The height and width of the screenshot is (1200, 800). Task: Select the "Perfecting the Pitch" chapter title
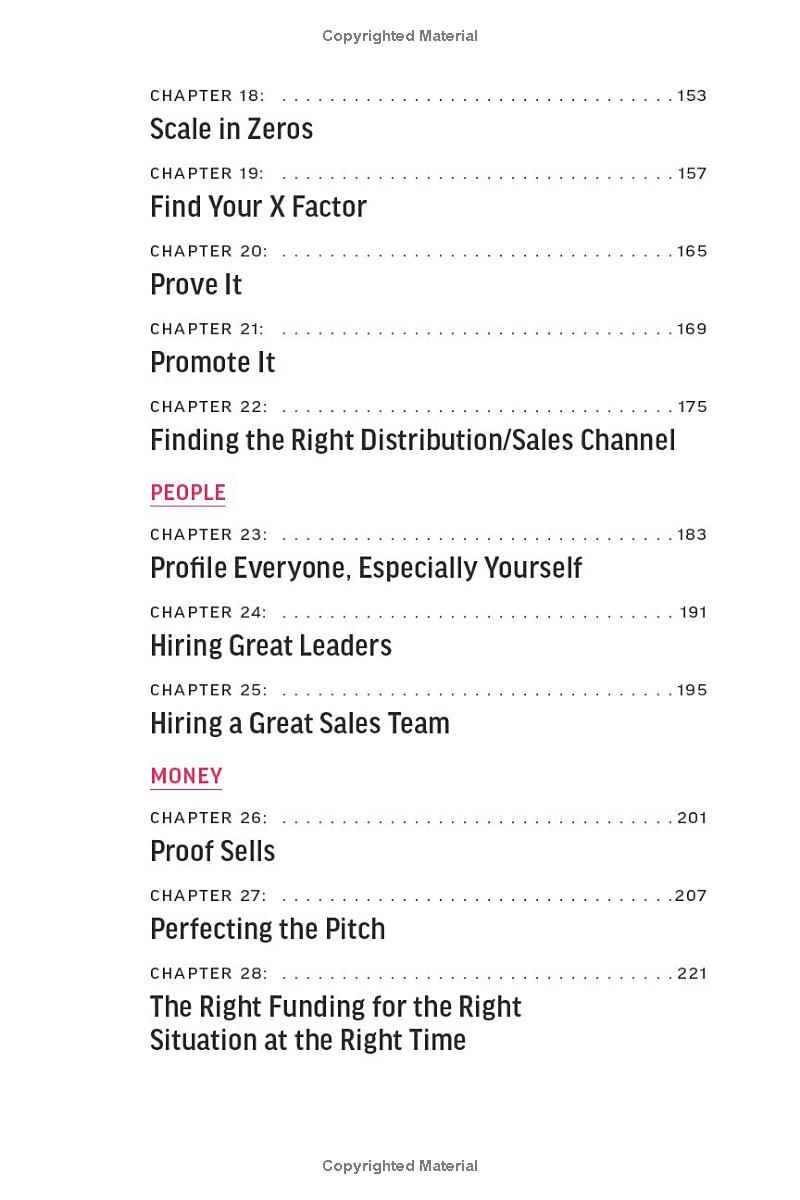267,929
